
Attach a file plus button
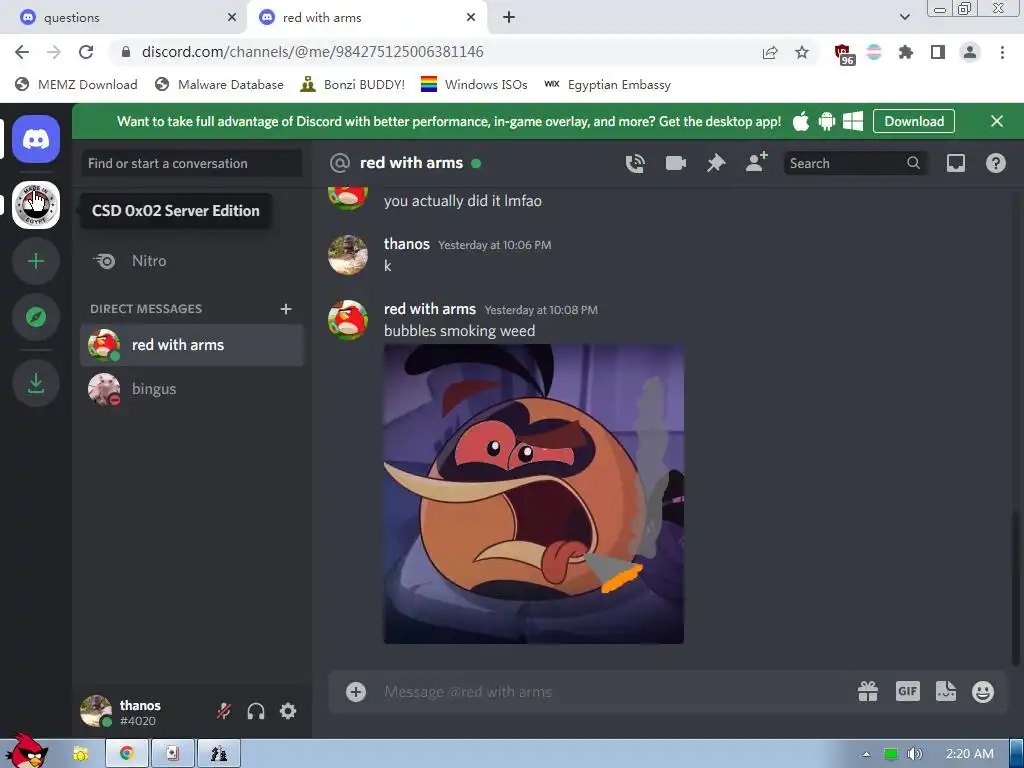(x=356, y=692)
